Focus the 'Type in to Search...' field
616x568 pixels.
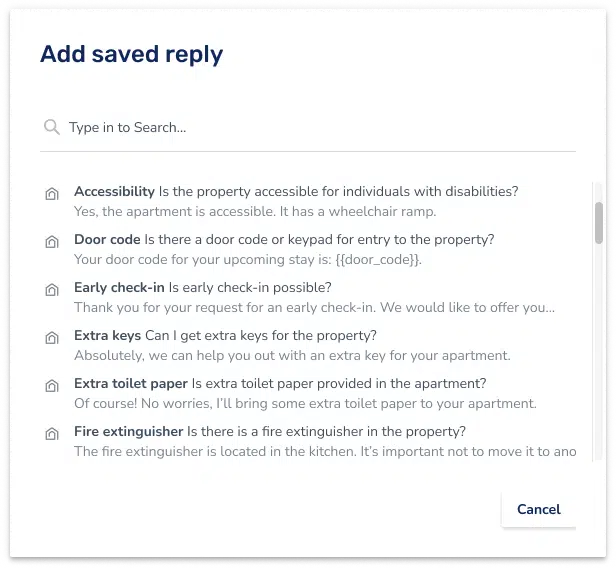[308, 128]
